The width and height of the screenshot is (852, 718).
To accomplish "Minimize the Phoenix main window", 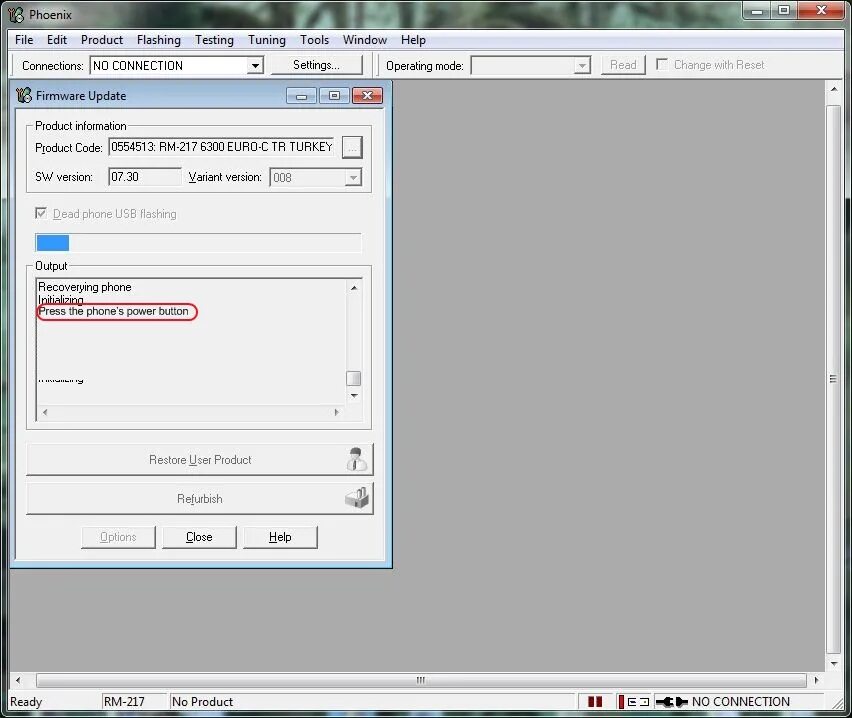I will (757, 10).
